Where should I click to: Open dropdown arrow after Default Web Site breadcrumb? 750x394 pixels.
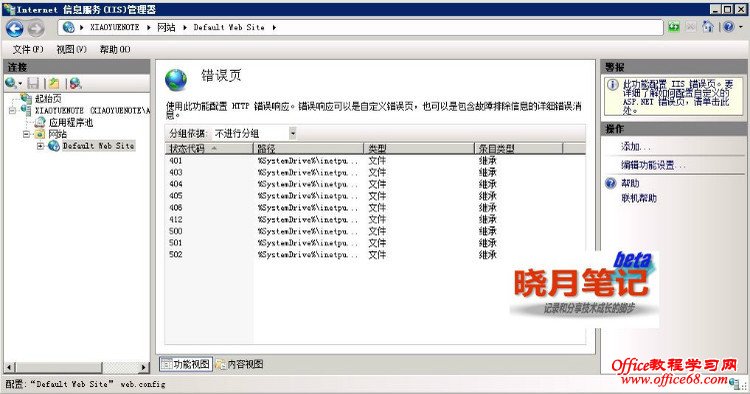coord(274,28)
